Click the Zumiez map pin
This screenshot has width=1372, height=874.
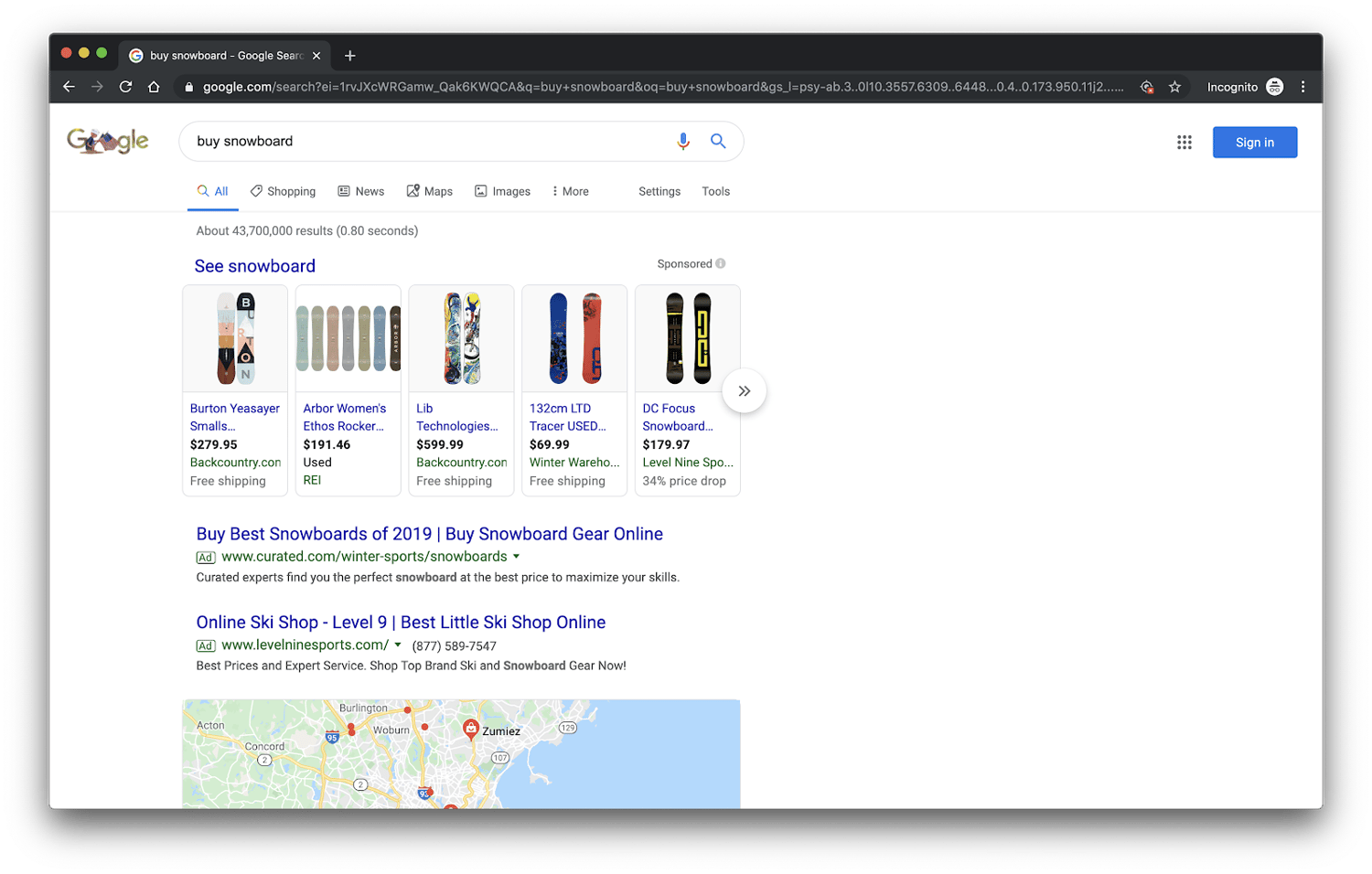pyautogui.click(x=470, y=729)
